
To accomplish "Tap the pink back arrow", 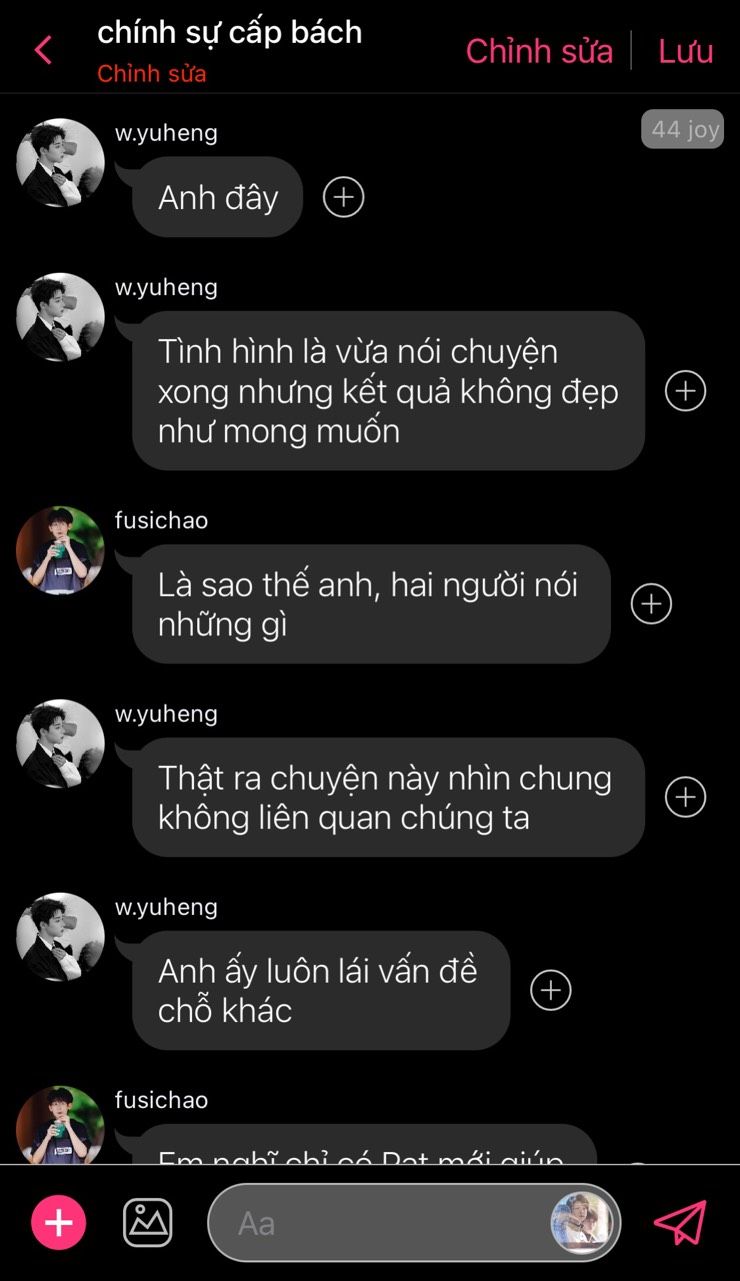I will (x=43, y=50).
